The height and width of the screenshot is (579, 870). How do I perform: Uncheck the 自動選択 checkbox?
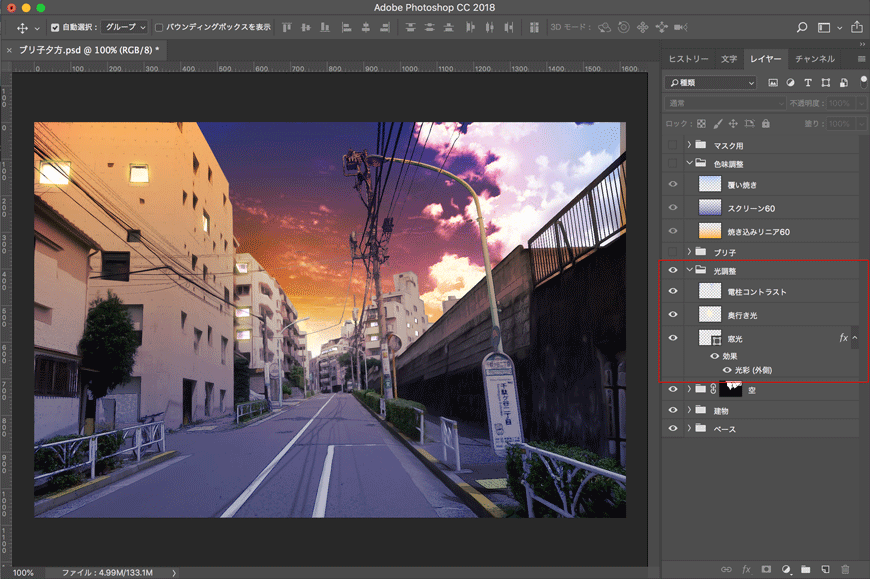point(55,27)
